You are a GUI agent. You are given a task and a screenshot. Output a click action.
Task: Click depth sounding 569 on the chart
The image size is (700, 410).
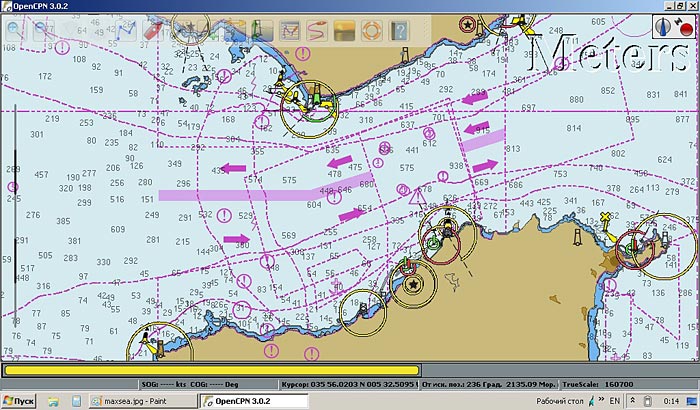(288, 235)
